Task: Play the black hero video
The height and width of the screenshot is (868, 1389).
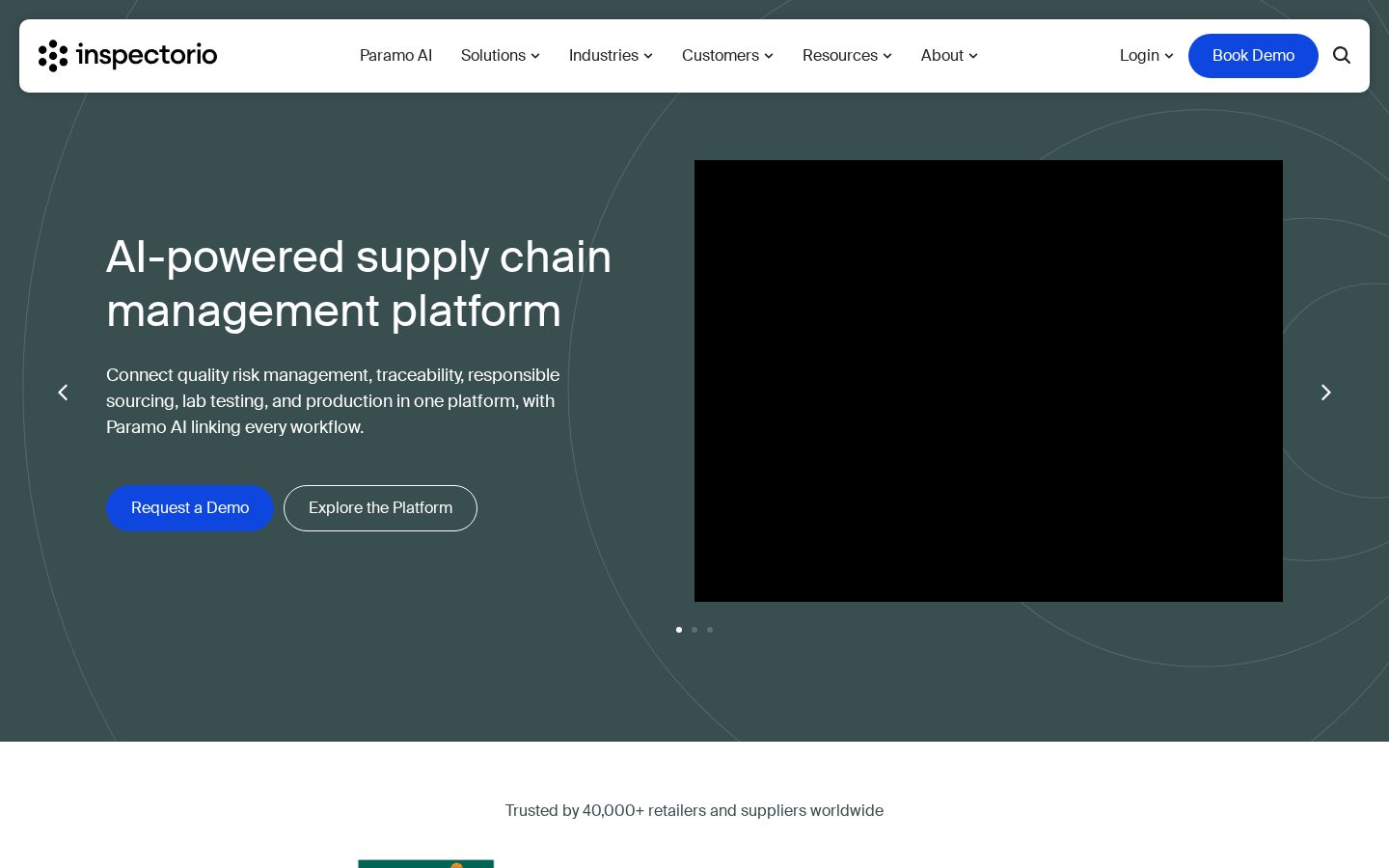Action: coord(989,381)
